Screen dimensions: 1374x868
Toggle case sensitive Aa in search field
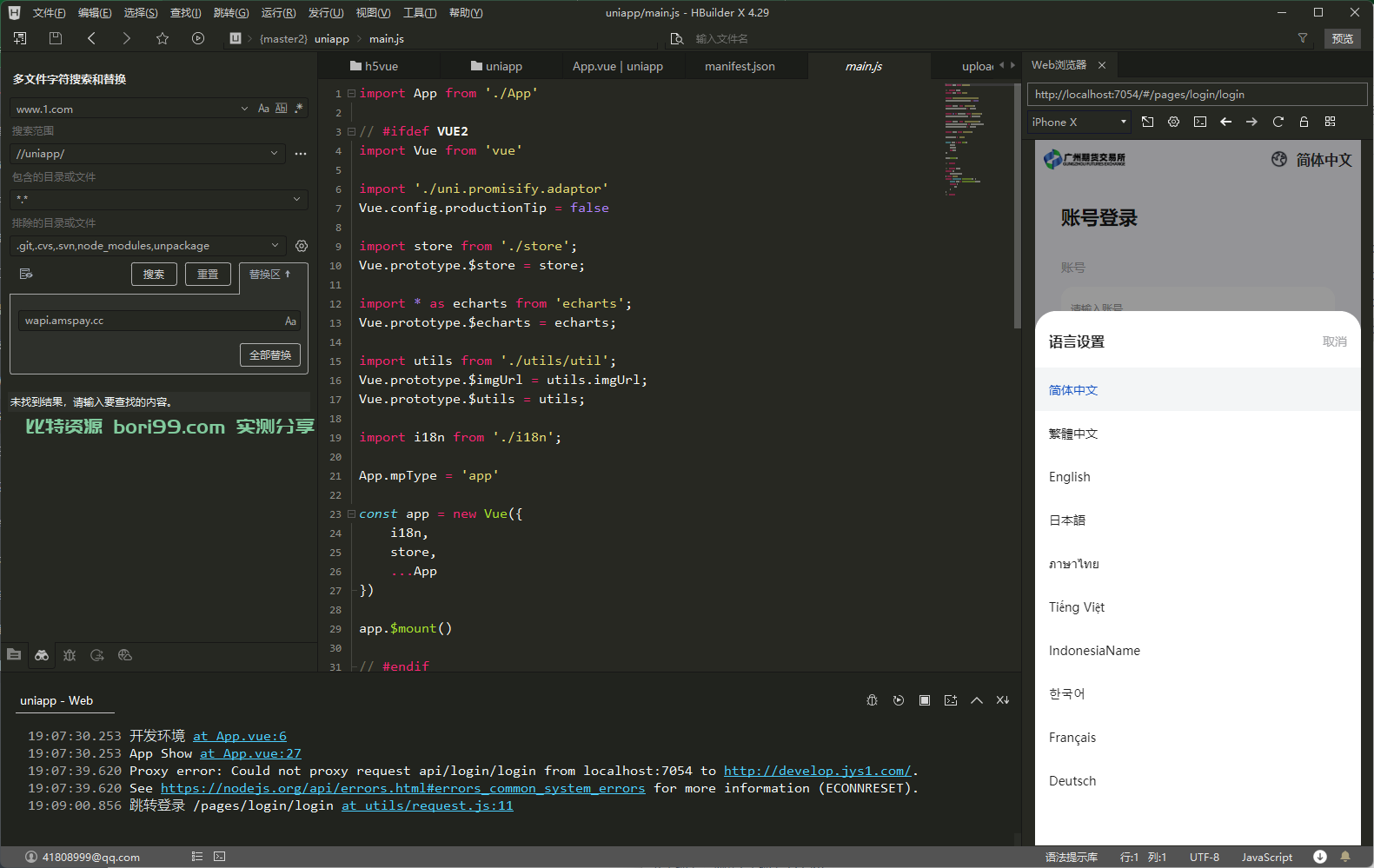263,109
